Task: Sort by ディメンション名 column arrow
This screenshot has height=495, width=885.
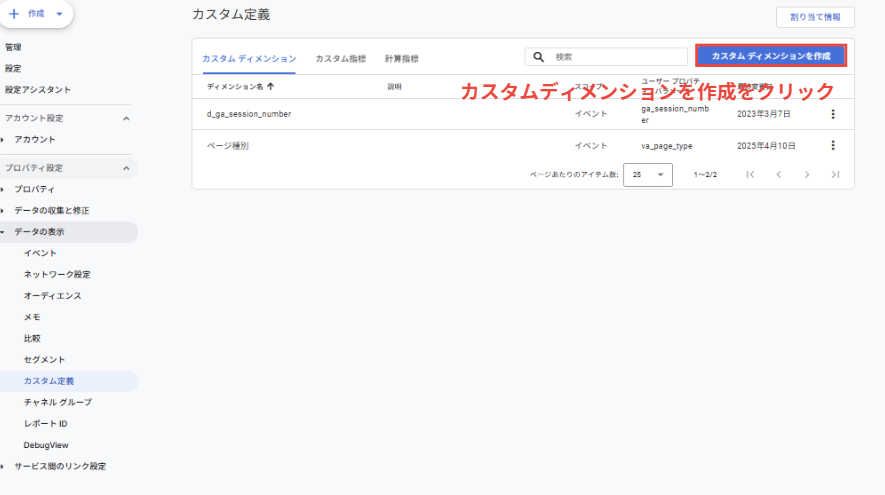Action: [x=270, y=86]
